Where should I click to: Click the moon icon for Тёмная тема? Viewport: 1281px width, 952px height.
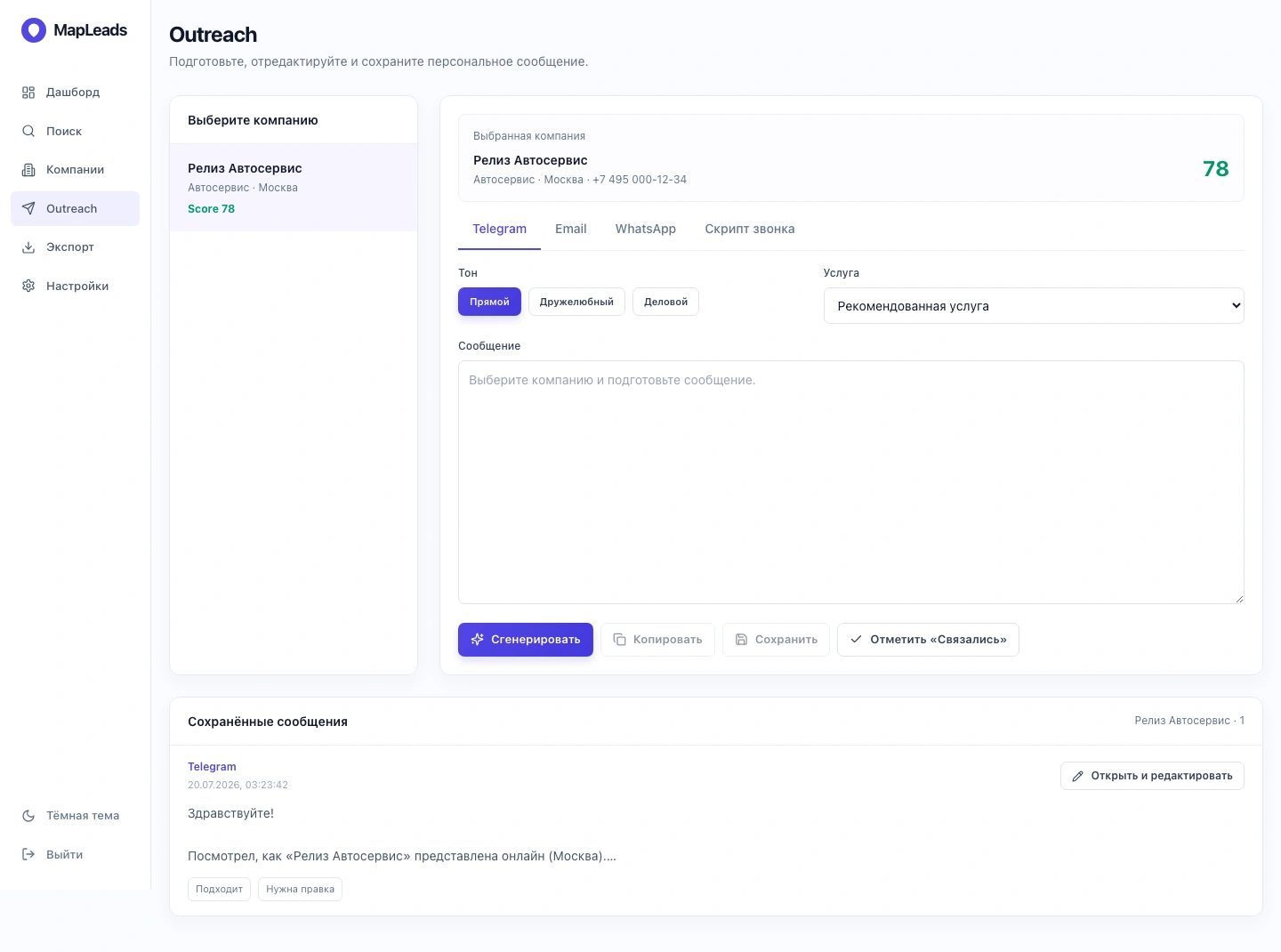pyautogui.click(x=28, y=816)
